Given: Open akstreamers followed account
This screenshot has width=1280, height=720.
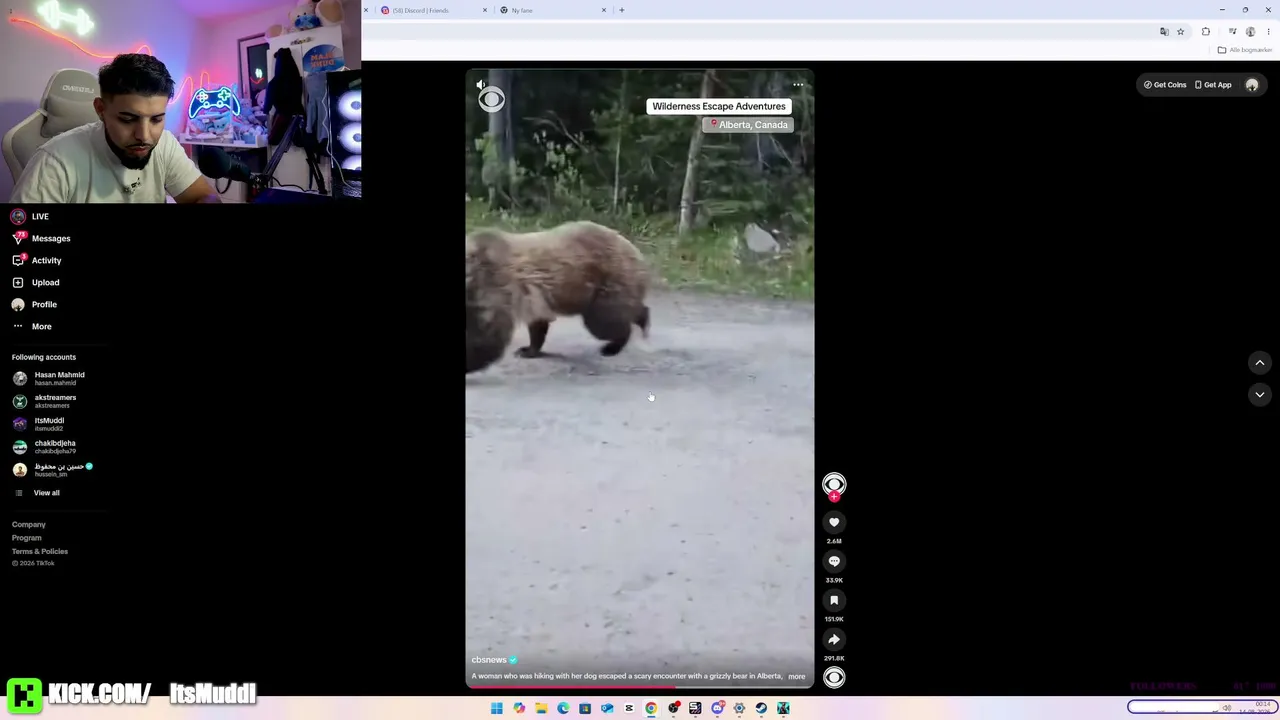Looking at the screenshot, I should (x=45, y=401).
